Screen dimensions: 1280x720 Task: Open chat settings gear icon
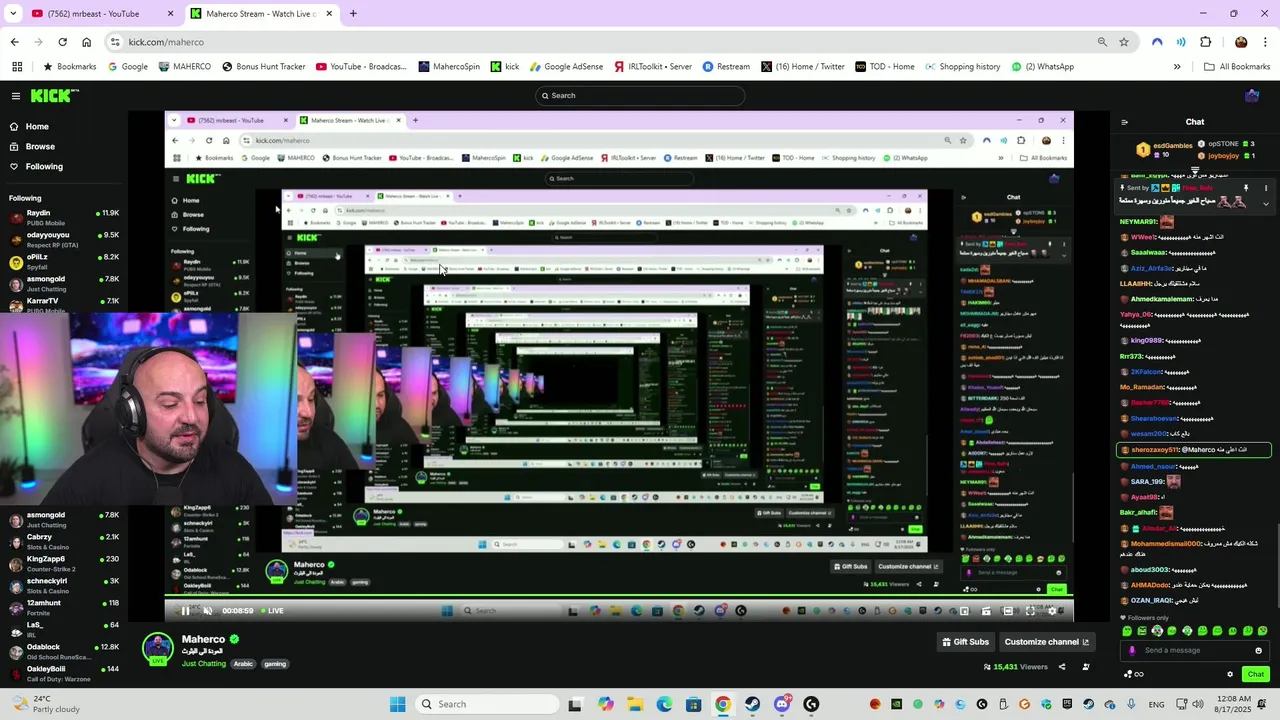[1230, 674]
